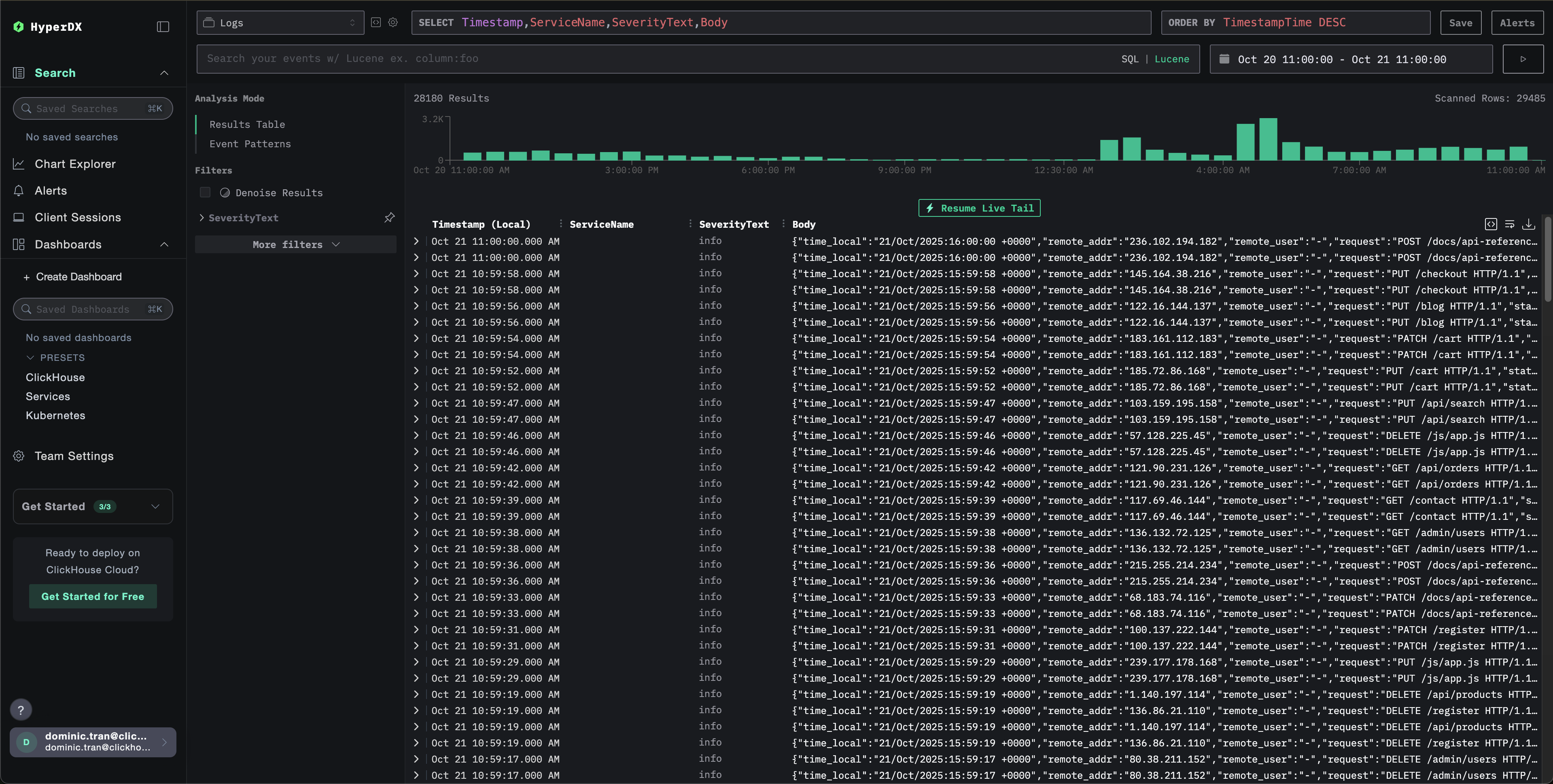Collapse the sidebar with panel icon

click(x=163, y=27)
